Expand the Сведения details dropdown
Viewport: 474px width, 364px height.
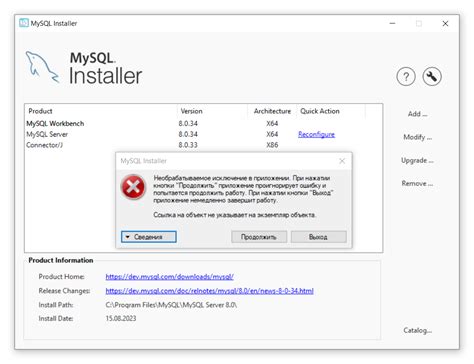pyautogui.click(x=149, y=237)
